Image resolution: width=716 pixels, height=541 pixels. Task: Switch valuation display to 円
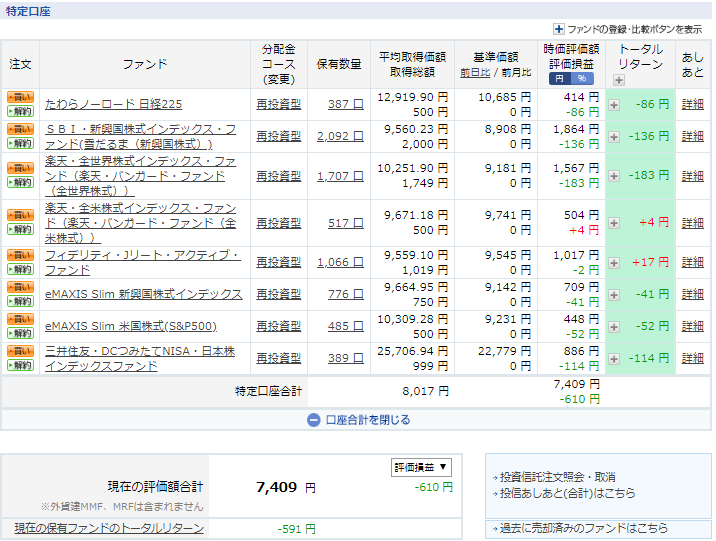click(x=558, y=79)
